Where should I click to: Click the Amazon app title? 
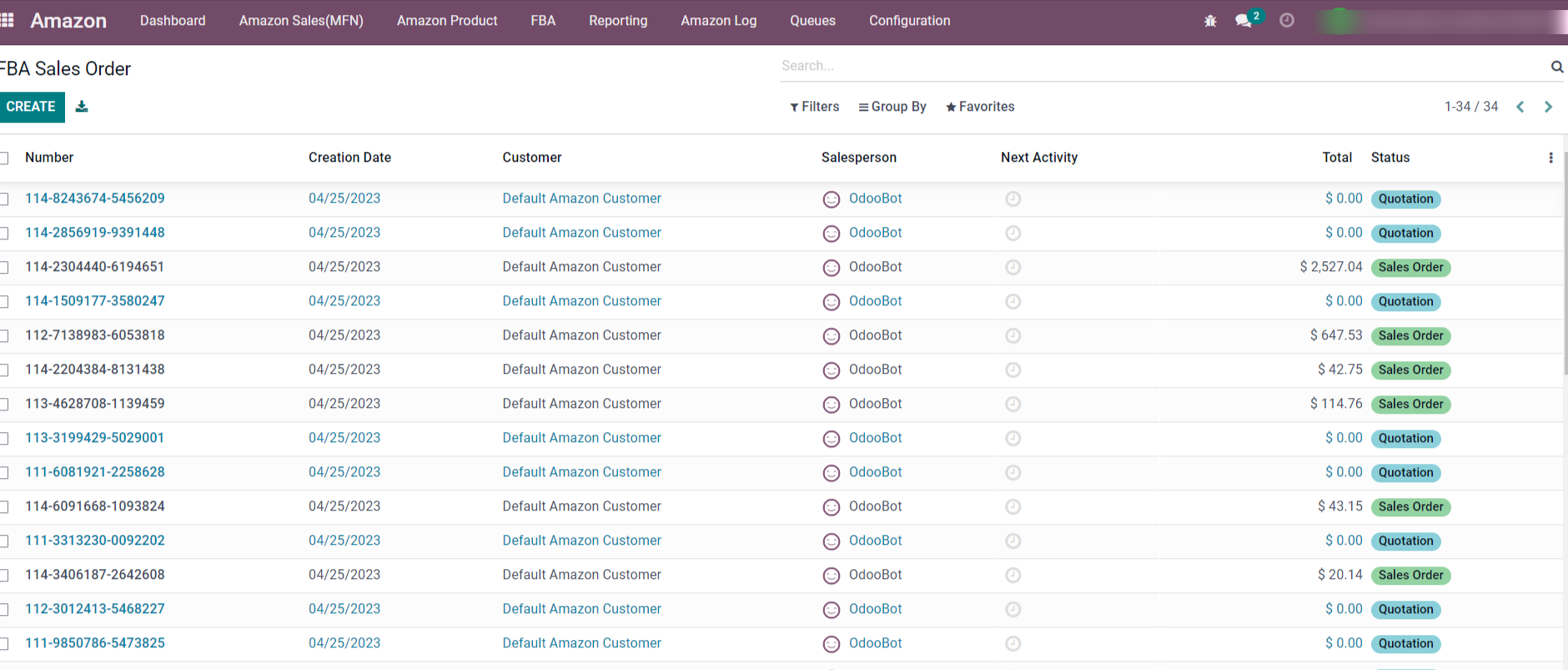click(68, 21)
